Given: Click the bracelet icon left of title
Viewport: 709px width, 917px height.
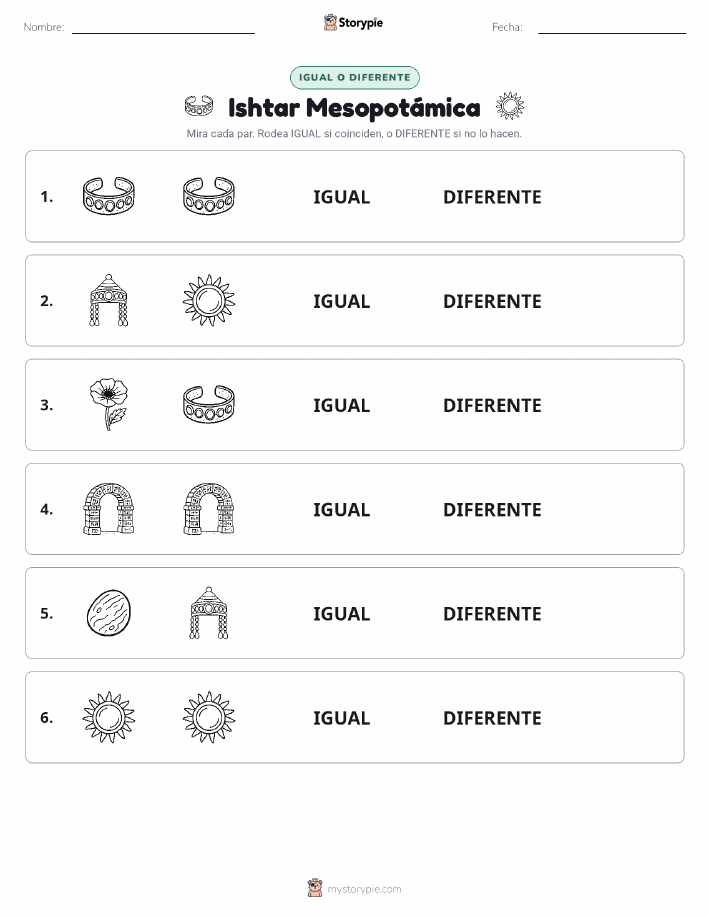Looking at the screenshot, I should point(199,106).
